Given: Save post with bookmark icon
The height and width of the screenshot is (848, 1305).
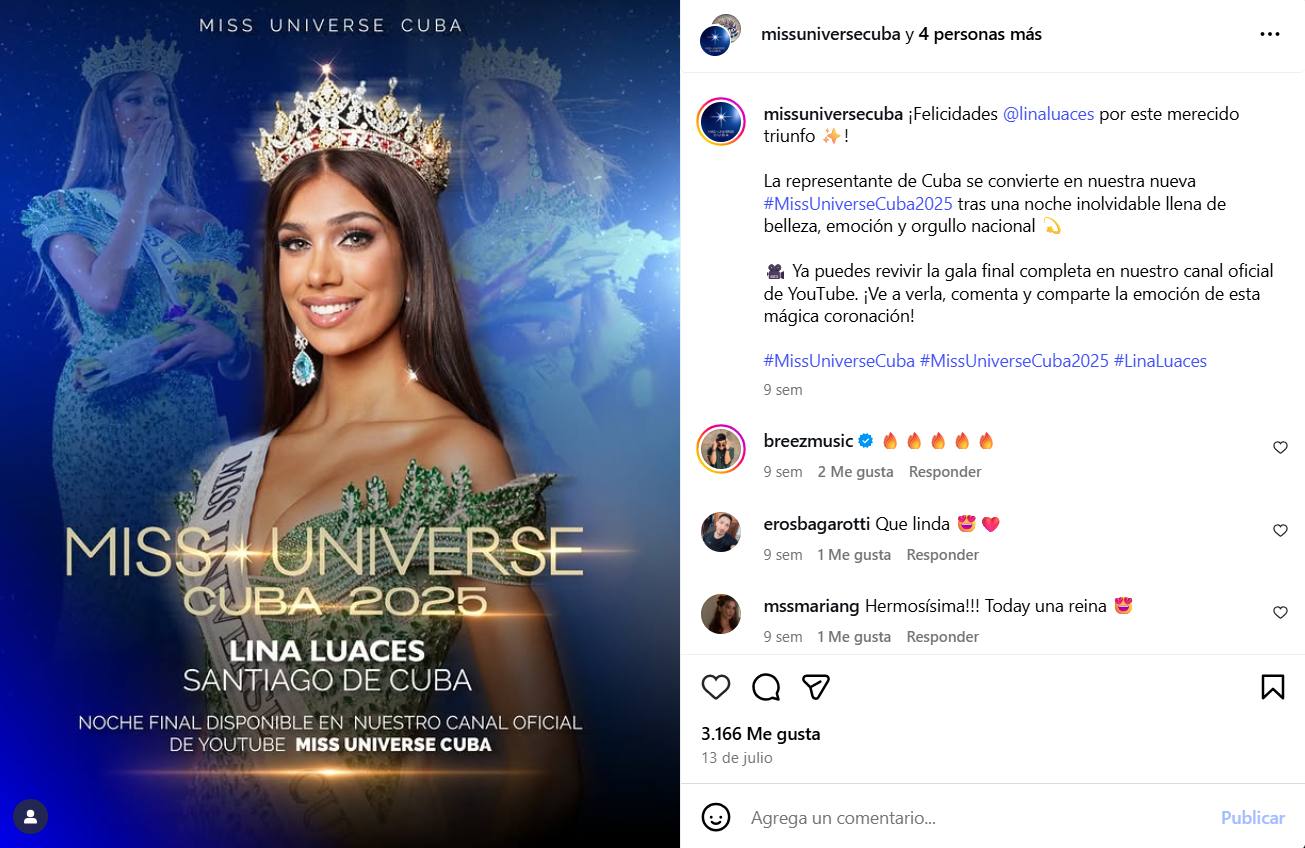Looking at the screenshot, I should pyautogui.click(x=1272, y=687).
